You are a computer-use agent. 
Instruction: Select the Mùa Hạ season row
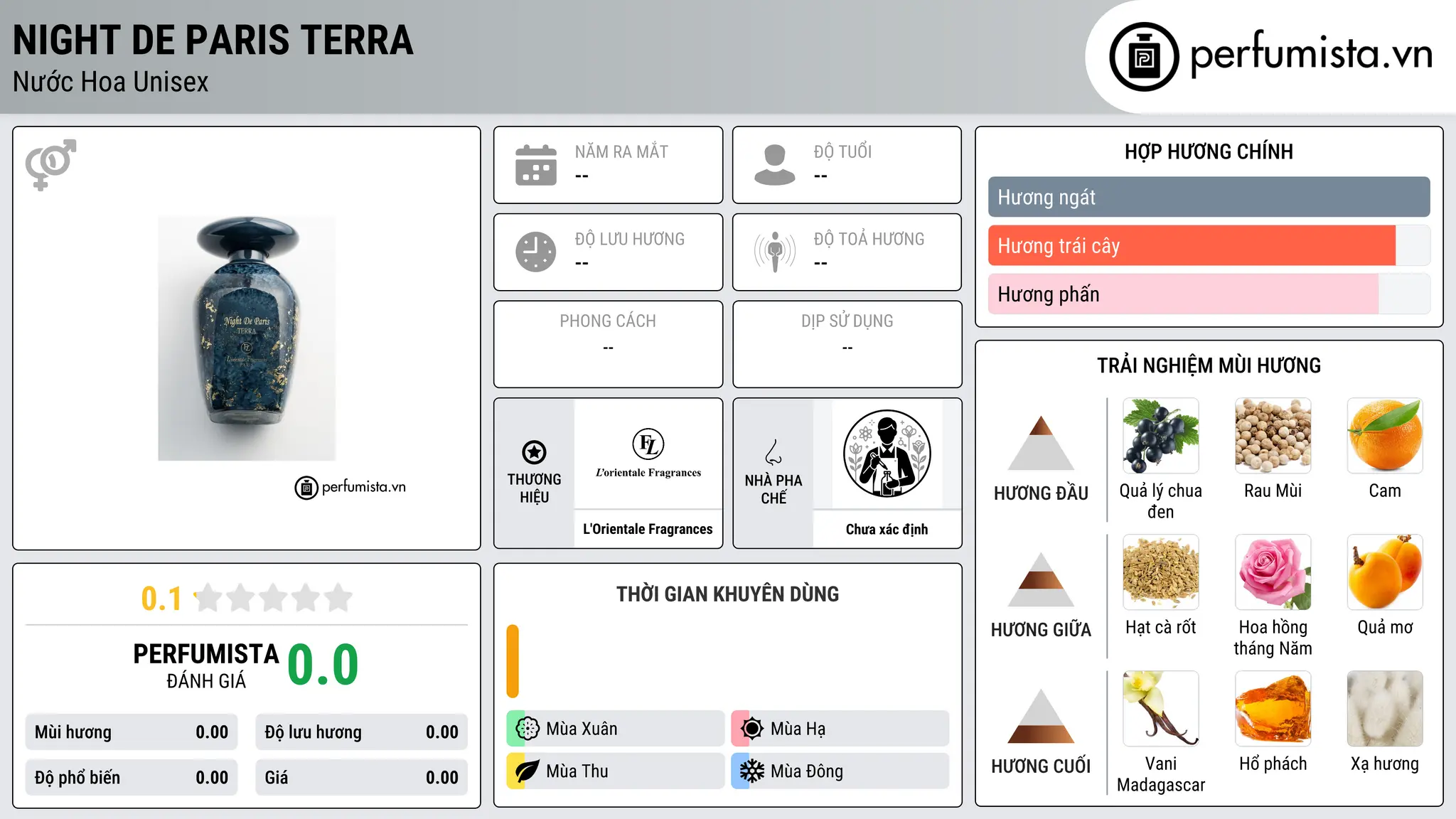pos(840,729)
